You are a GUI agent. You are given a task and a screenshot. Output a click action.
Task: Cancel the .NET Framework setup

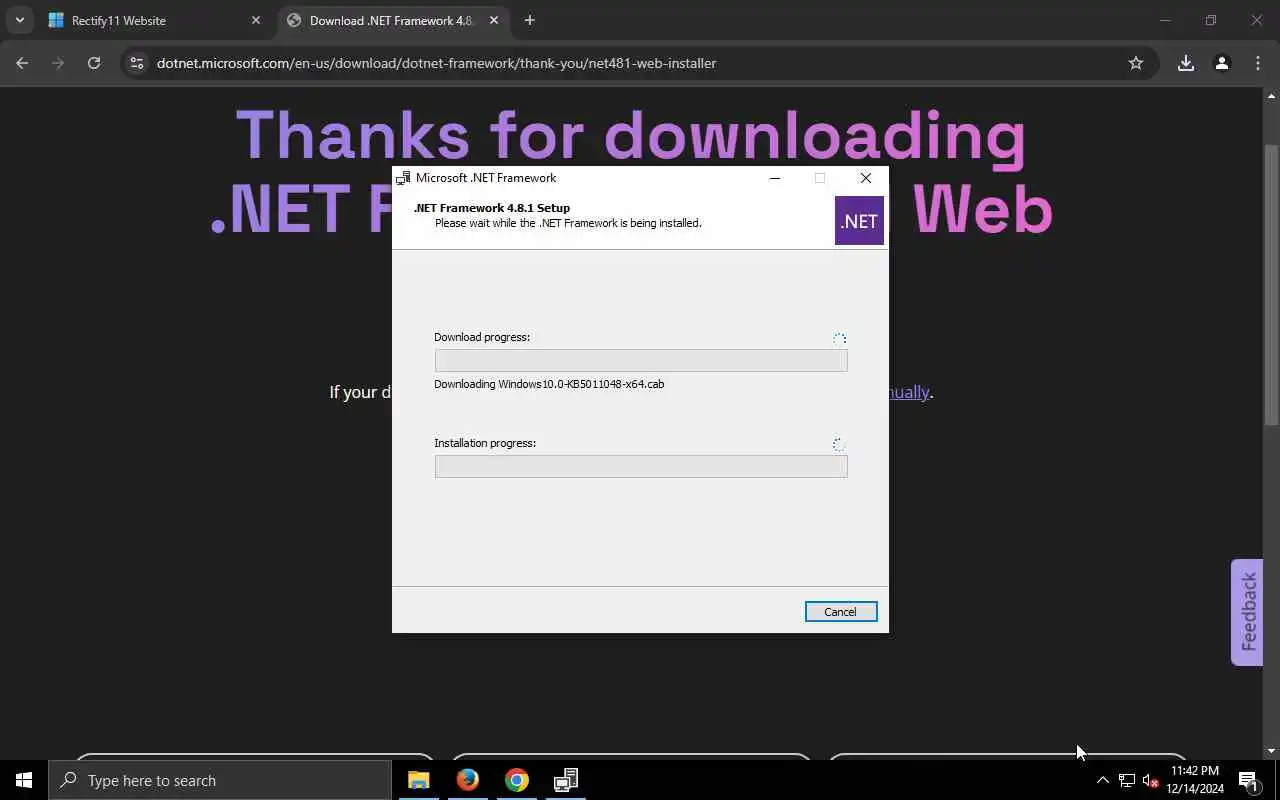click(x=840, y=612)
